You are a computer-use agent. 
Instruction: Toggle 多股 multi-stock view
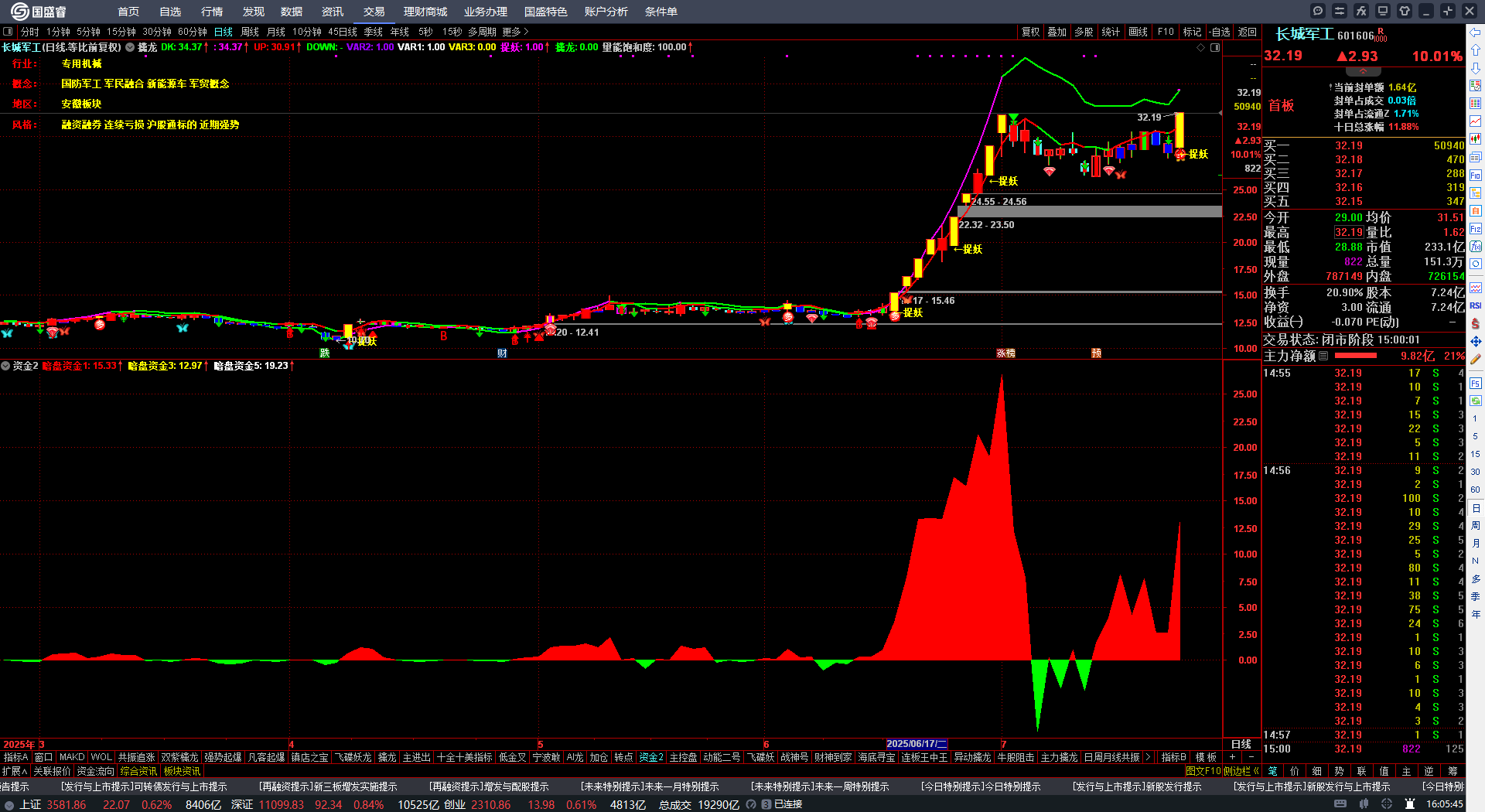tap(1084, 32)
